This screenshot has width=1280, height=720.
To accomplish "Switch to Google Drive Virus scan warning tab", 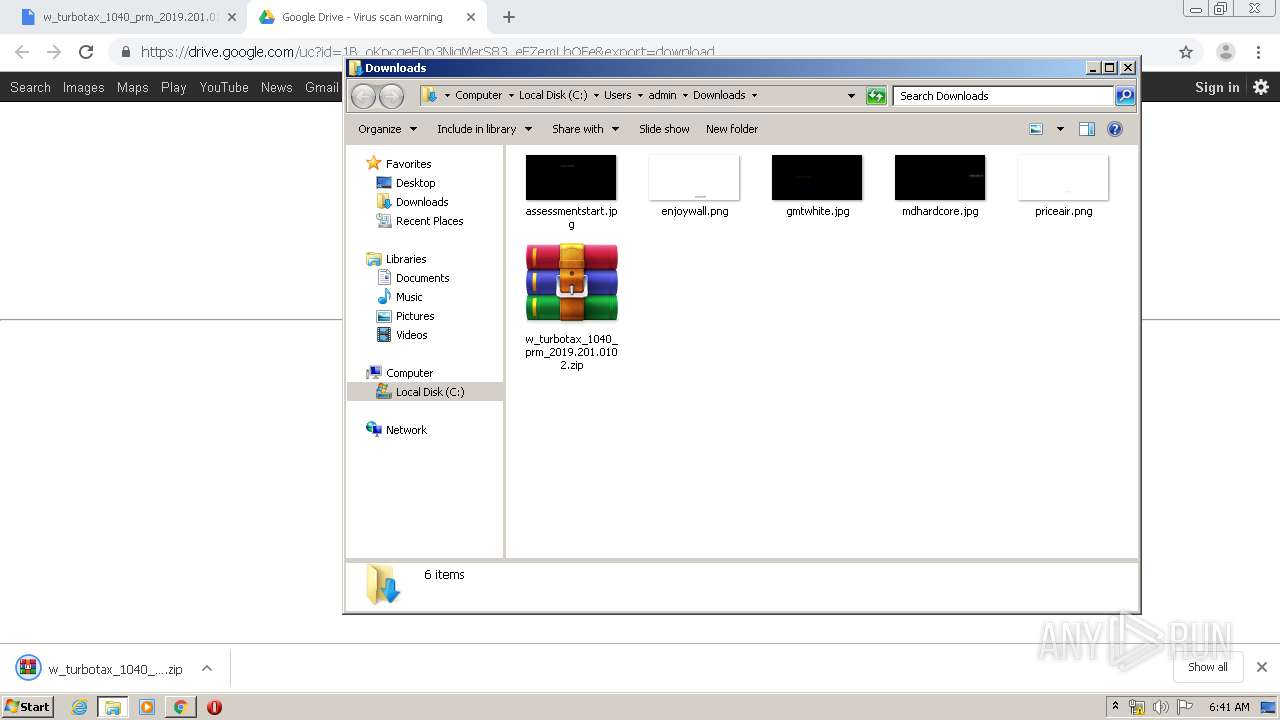I will pyautogui.click(x=362, y=17).
